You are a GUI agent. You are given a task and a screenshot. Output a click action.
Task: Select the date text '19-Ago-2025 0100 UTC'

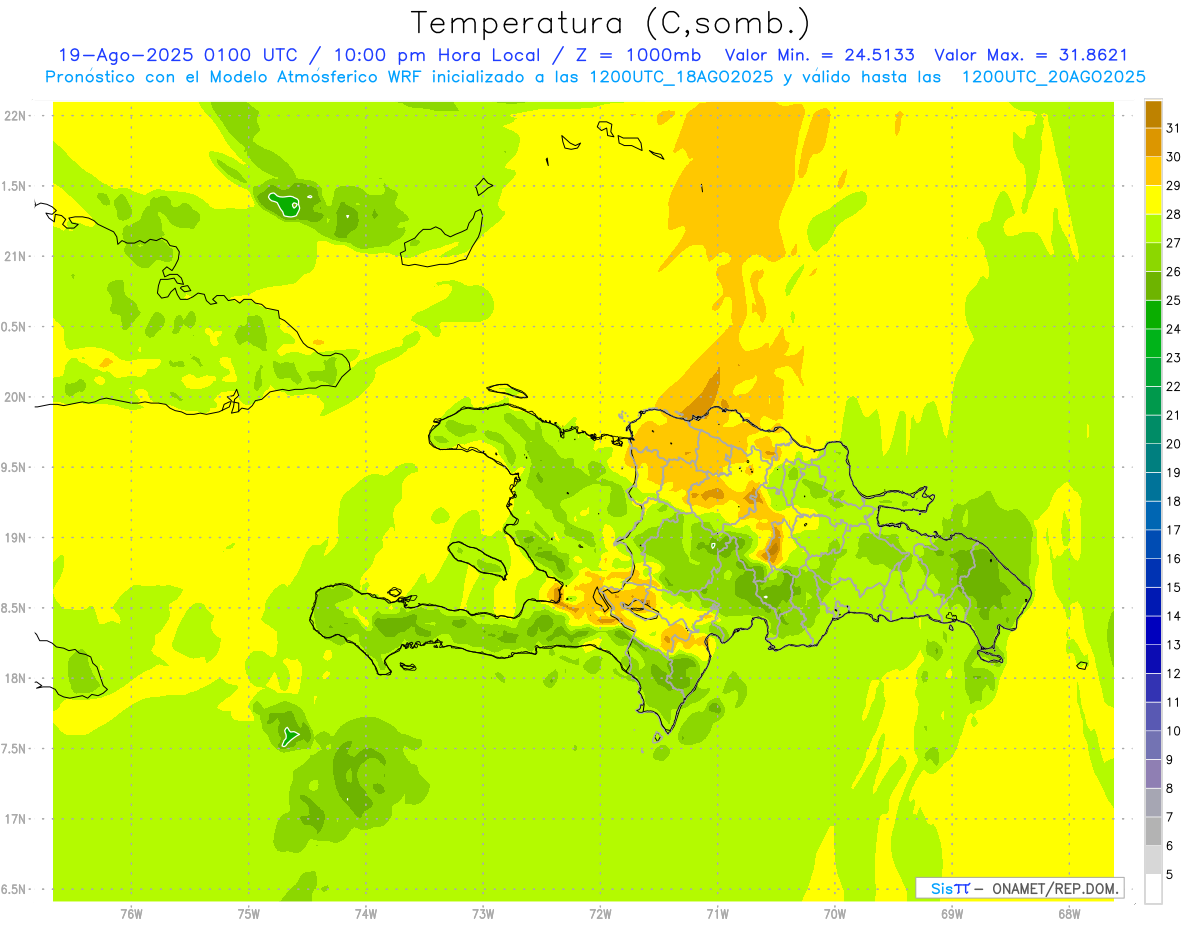click(x=180, y=56)
